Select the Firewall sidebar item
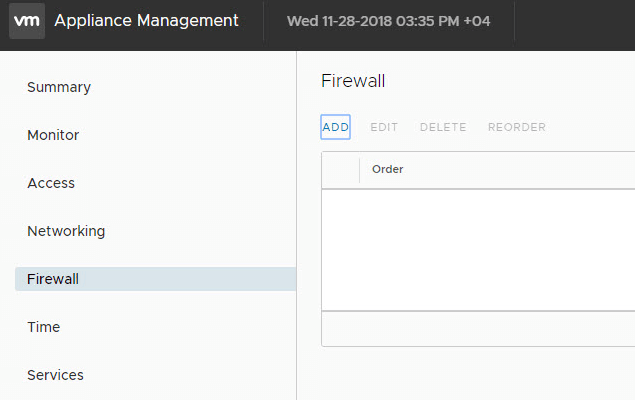635x400 pixels. click(53, 279)
